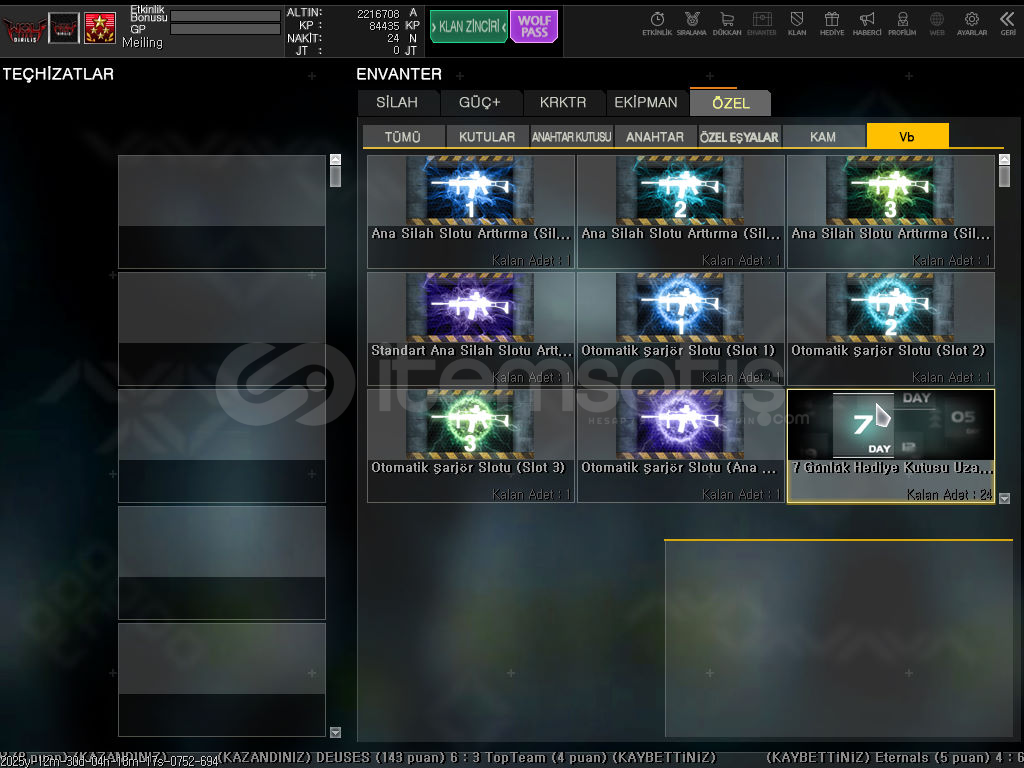Click the Klan Zinciri button
The image size is (1024, 768).
click(x=469, y=27)
